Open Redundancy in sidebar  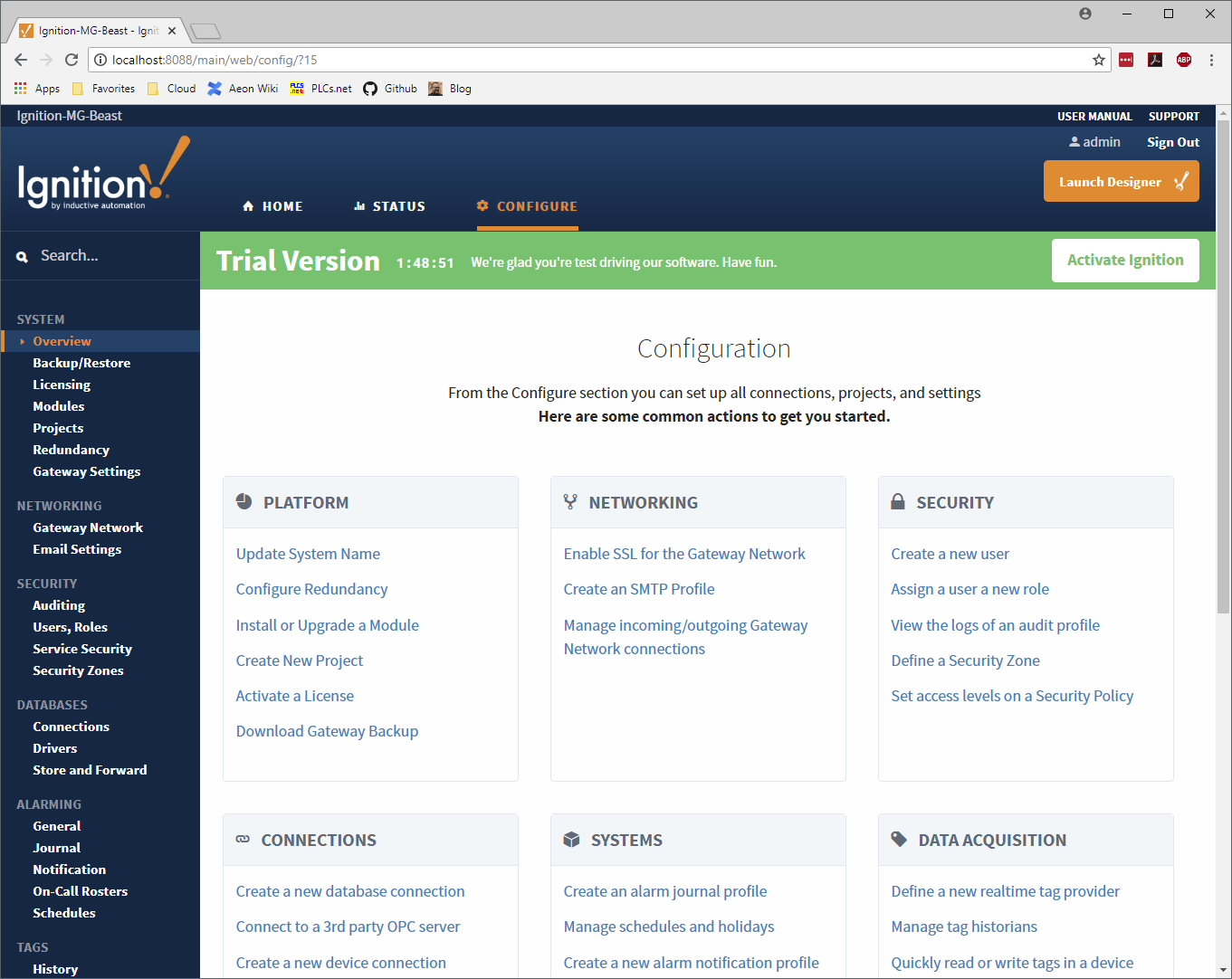click(x=72, y=450)
